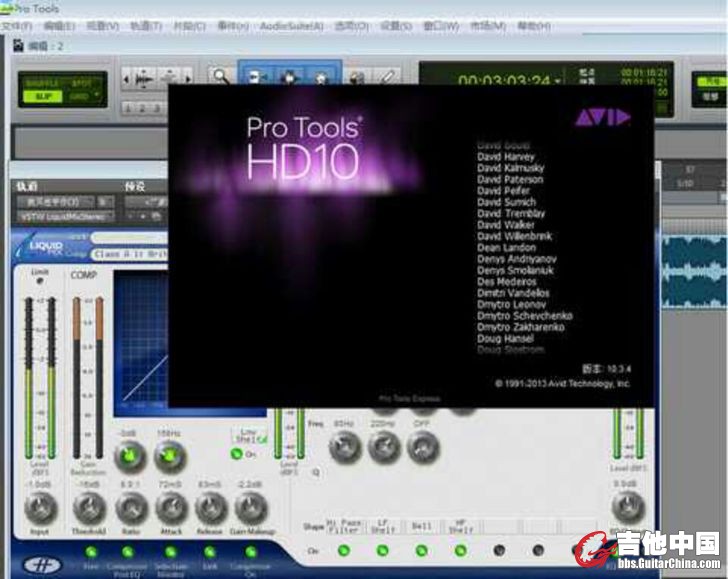Image resolution: width=728 pixels, height=579 pixels.
Task: Open the 窗口(W) menu
Action: click(x=441, y=26)
